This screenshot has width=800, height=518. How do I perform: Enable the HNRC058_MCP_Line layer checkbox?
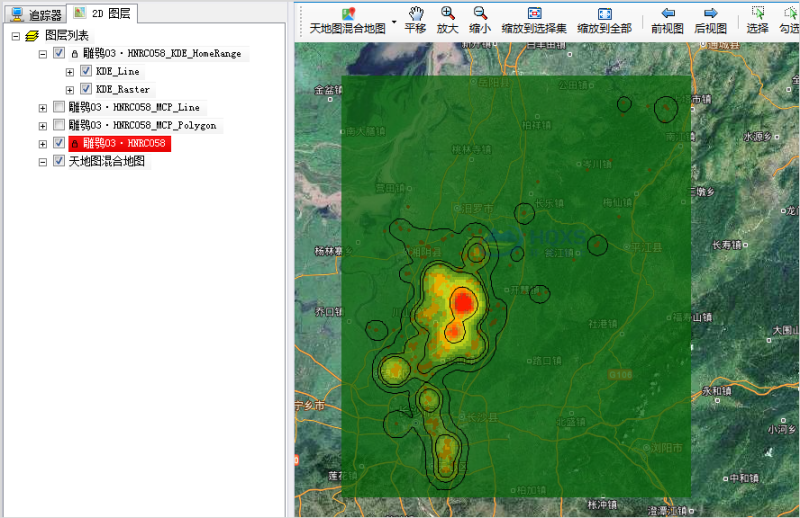(59, 107)
